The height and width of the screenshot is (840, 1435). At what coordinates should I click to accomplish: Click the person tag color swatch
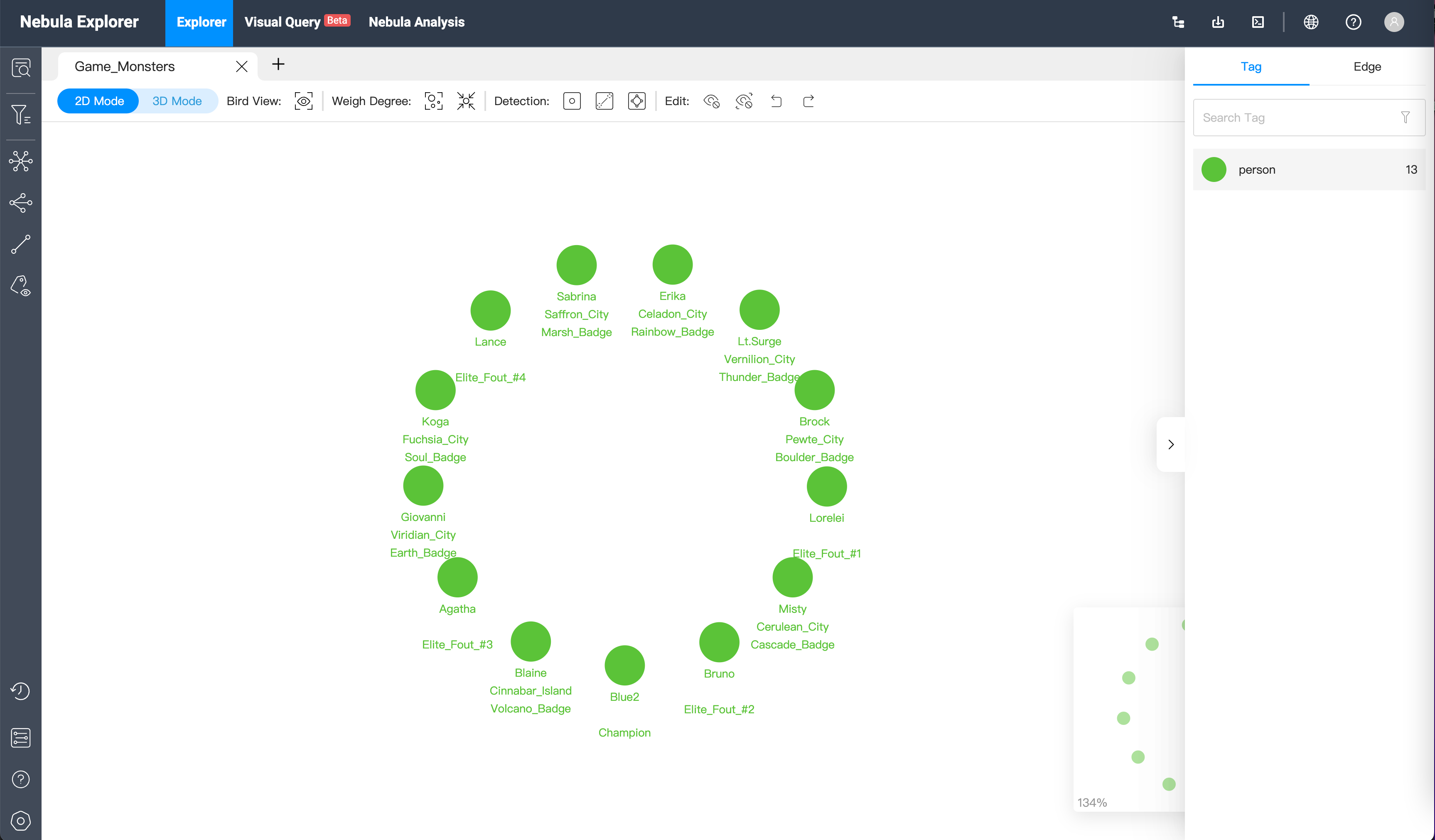coord(1214,170)
